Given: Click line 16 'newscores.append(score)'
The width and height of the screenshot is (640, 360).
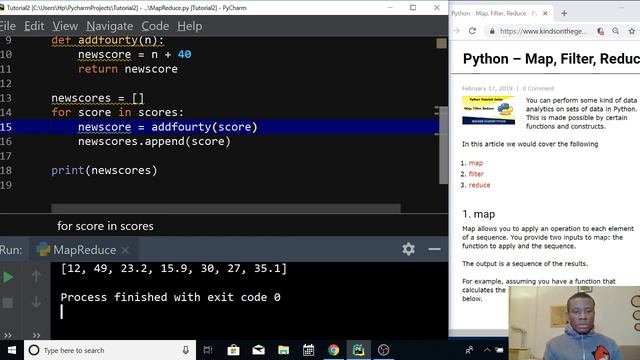Looking at the screenshot, I should click(154, 142).
